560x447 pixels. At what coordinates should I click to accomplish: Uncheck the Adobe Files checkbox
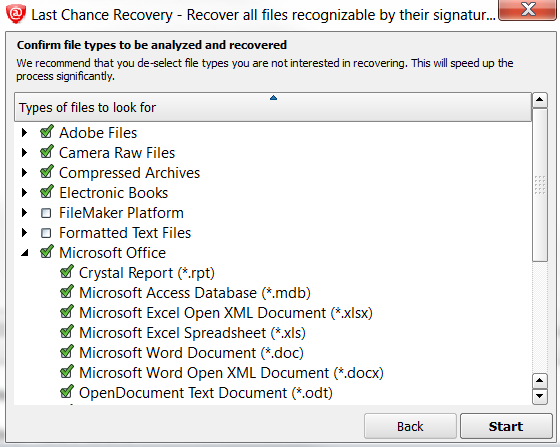[x=46, y=132]
